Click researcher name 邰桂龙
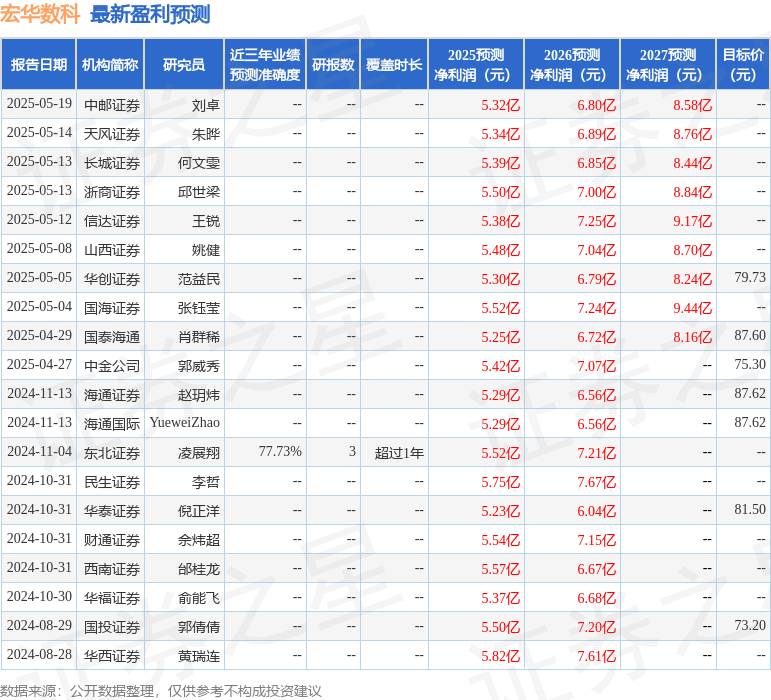The height and width of the screenshot is (700, 771). (x=199, y=569)
